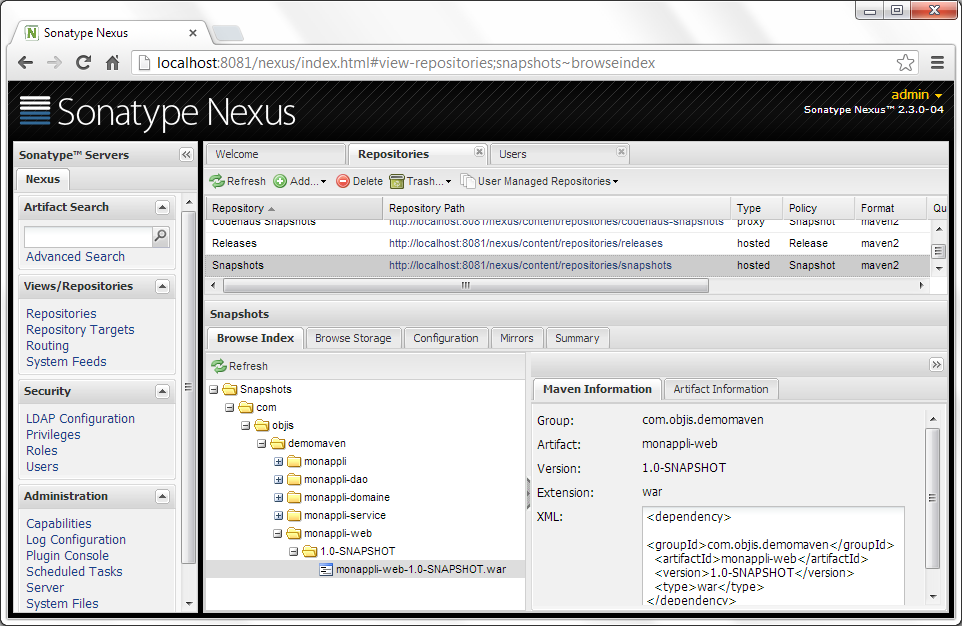The height and width of the screenshot is (626, 962).
Task: Open the releases repository URL
Action: tap(526, 244)
